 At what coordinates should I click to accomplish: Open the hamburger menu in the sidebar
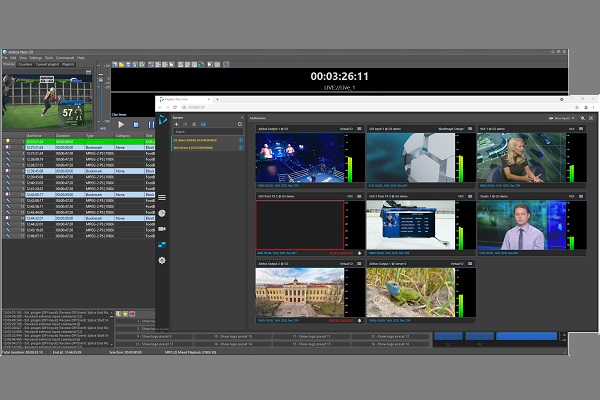click(162, 198)
